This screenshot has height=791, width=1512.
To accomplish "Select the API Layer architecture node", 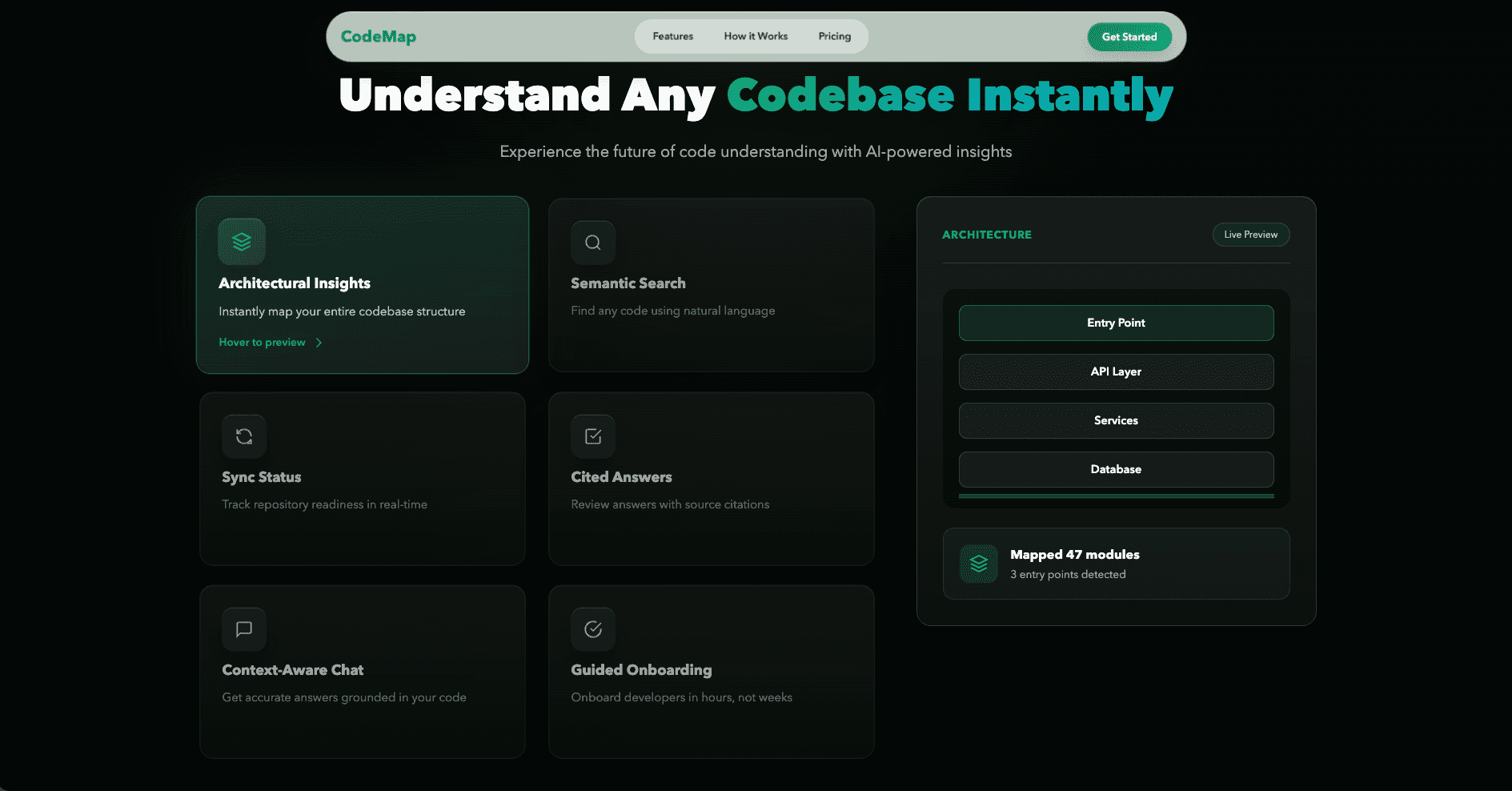I will (x=1116, y=371).
